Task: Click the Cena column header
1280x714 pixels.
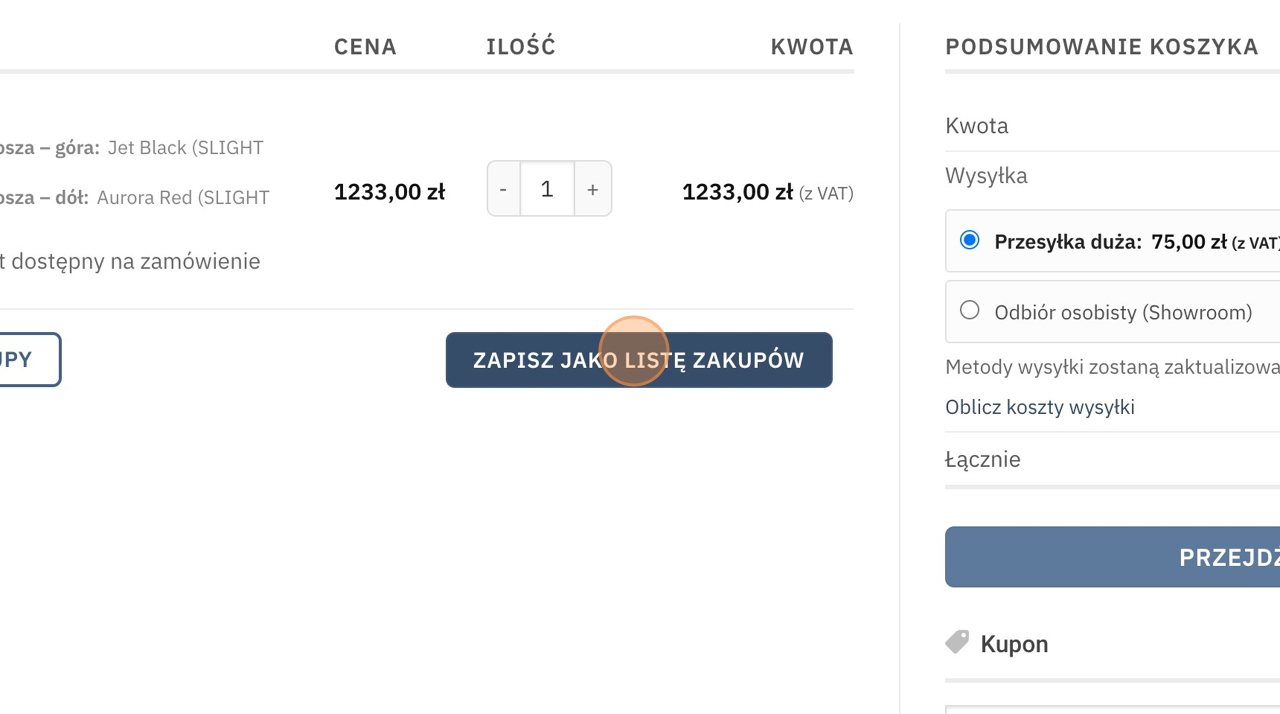Action: point(365,47)
